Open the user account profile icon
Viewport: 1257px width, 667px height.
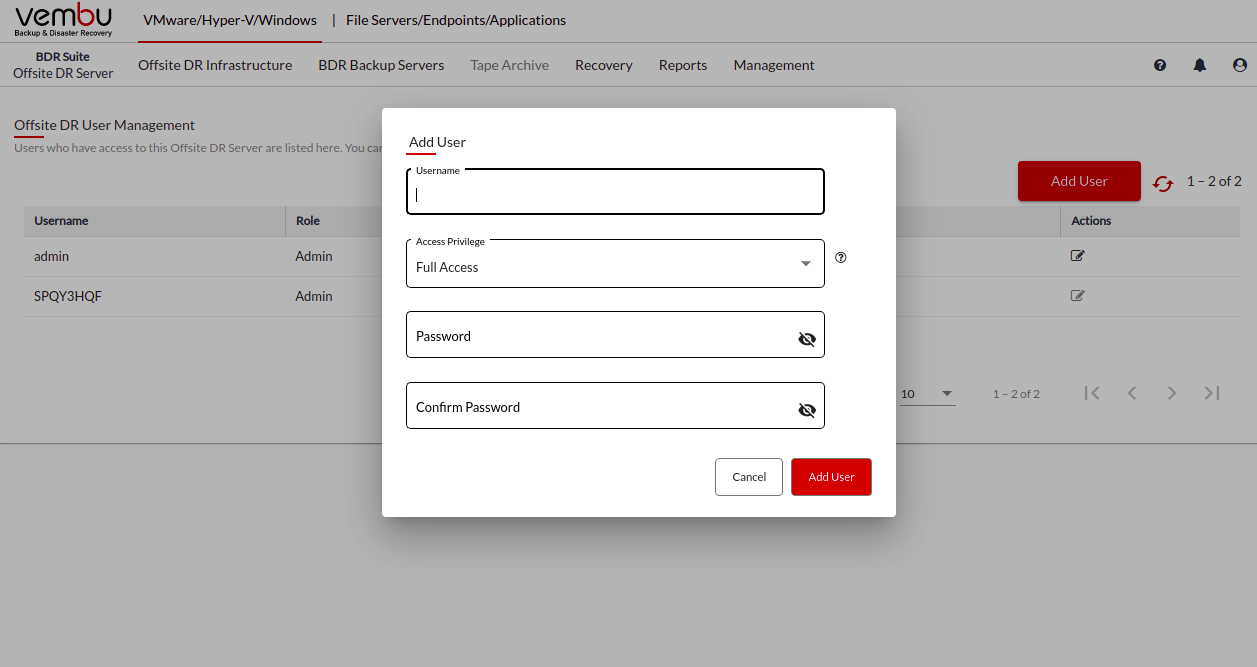click(1240, 65)
